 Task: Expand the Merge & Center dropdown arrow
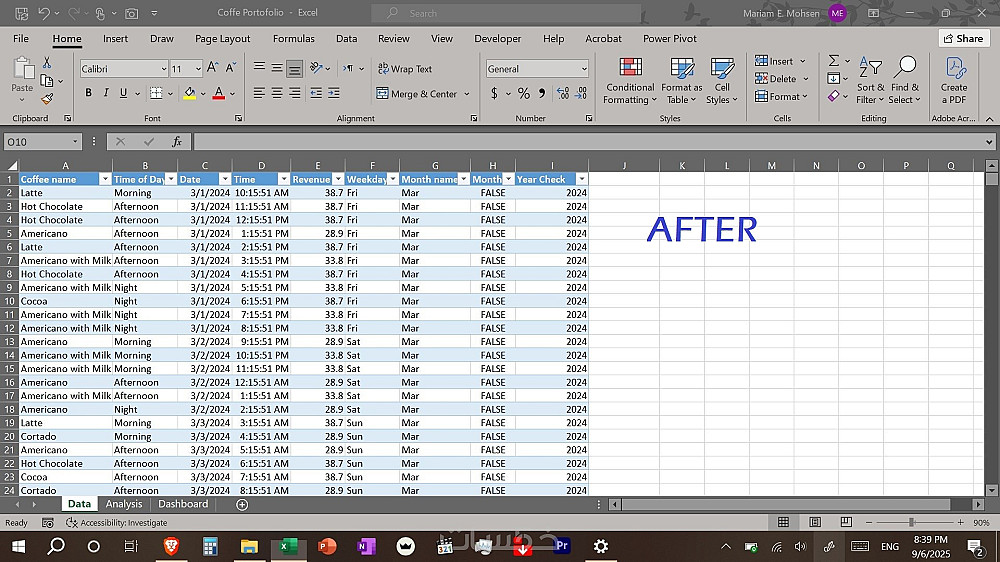[467, 94]
